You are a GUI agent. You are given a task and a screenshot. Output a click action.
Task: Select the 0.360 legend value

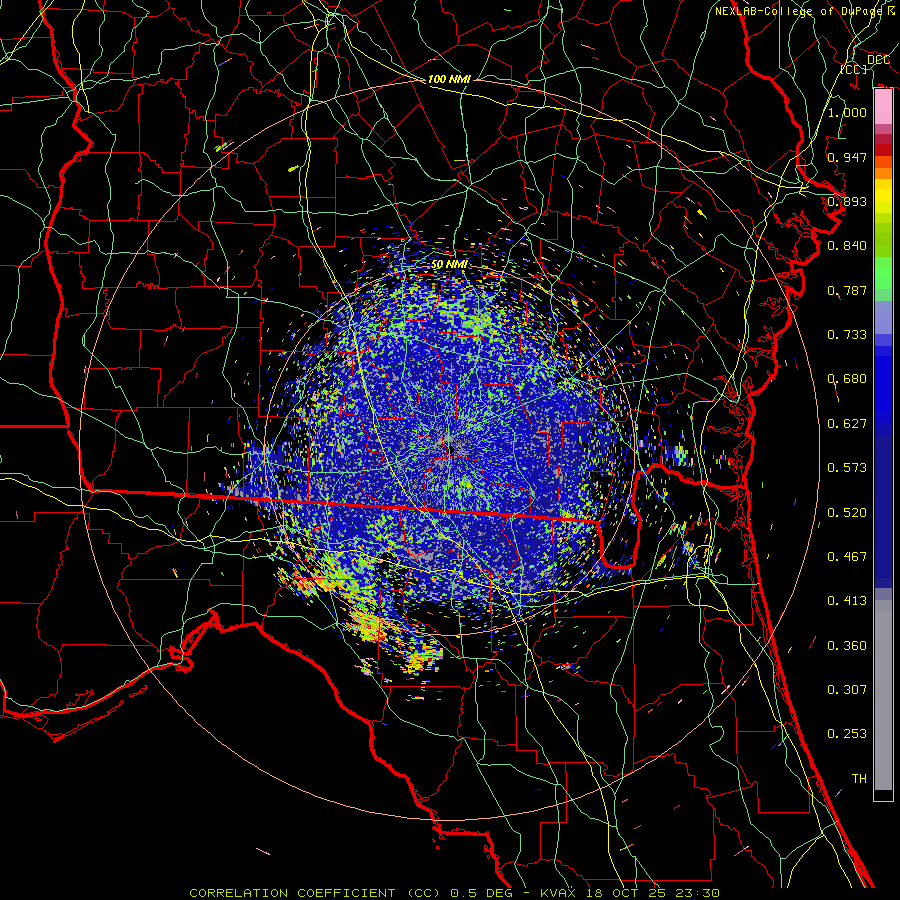click(x=847, y=646)
